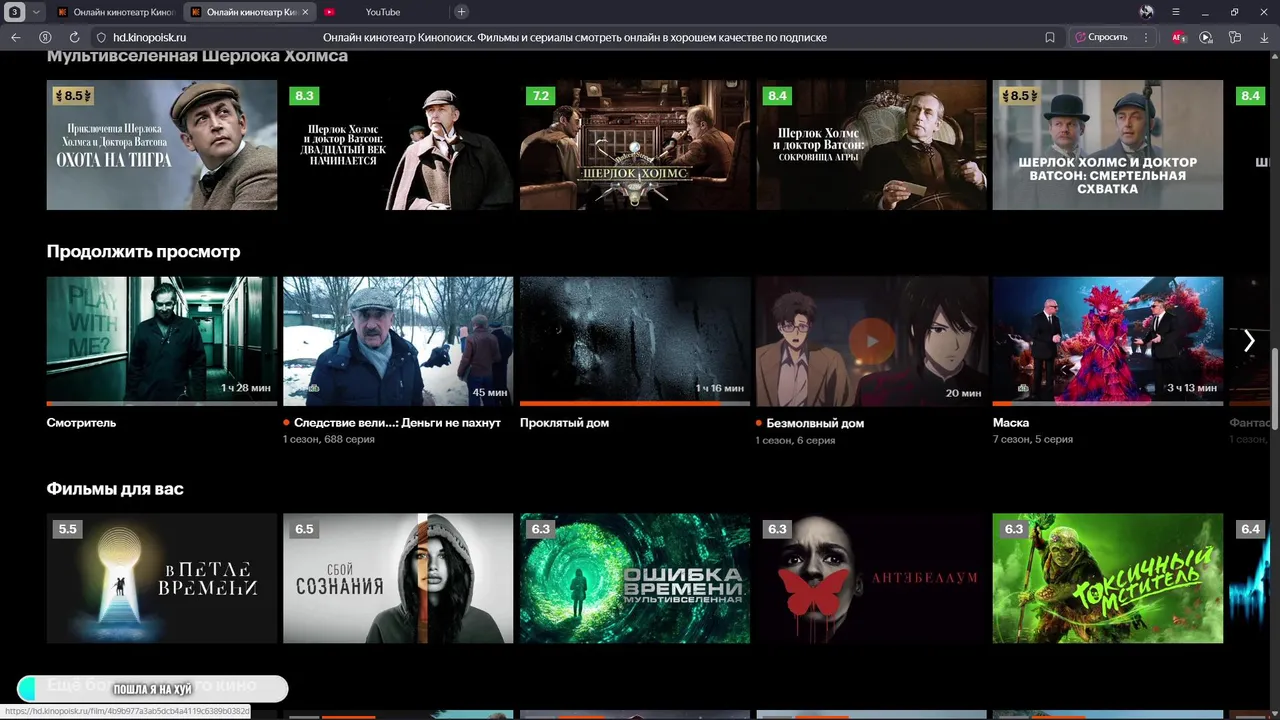This screenshot has width=1280, height=720.
Task: Click the Маска title link
Action: tap(1011, 423)
